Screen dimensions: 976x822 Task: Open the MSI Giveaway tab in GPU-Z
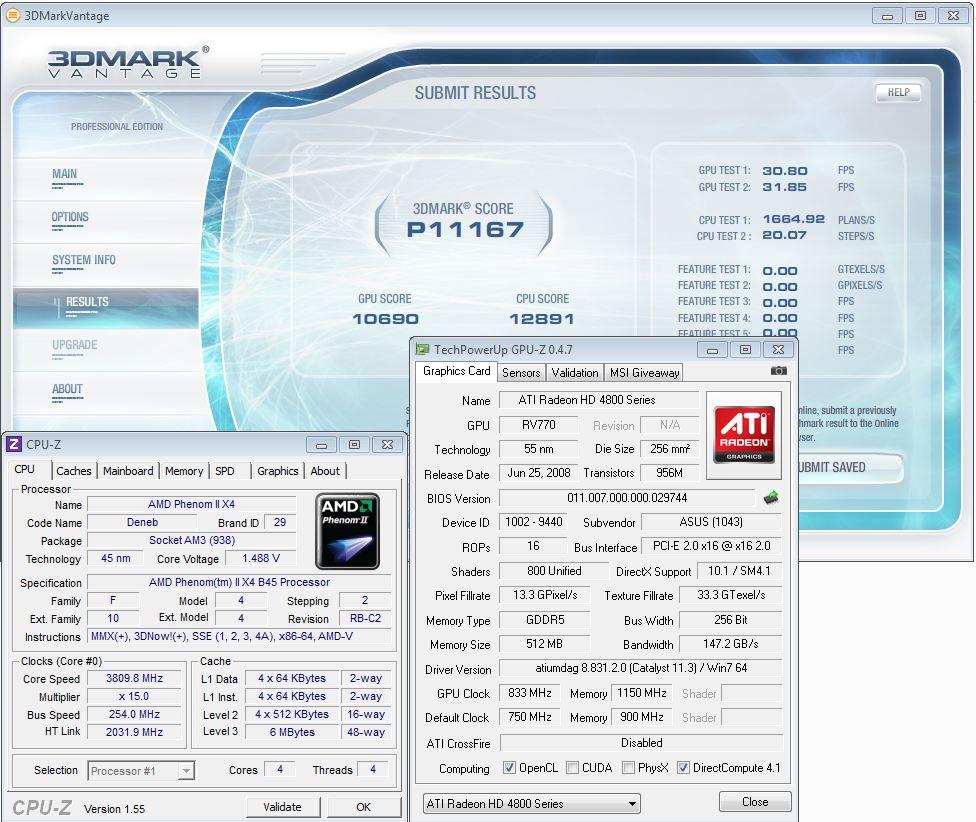tap(644, 373)
